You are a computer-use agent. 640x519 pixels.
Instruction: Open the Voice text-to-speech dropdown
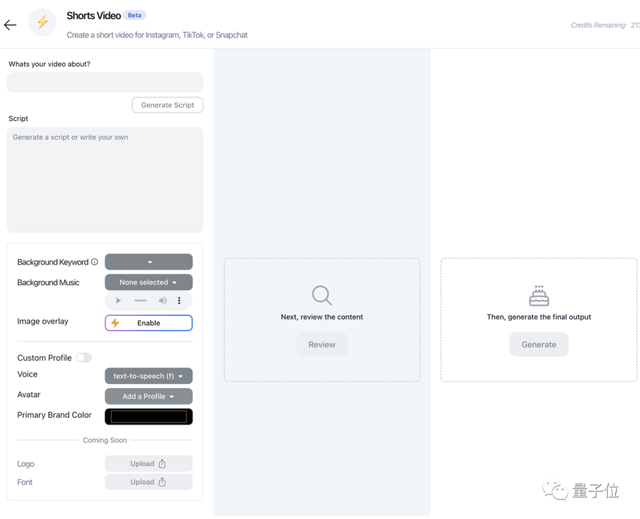coord(148,376)
